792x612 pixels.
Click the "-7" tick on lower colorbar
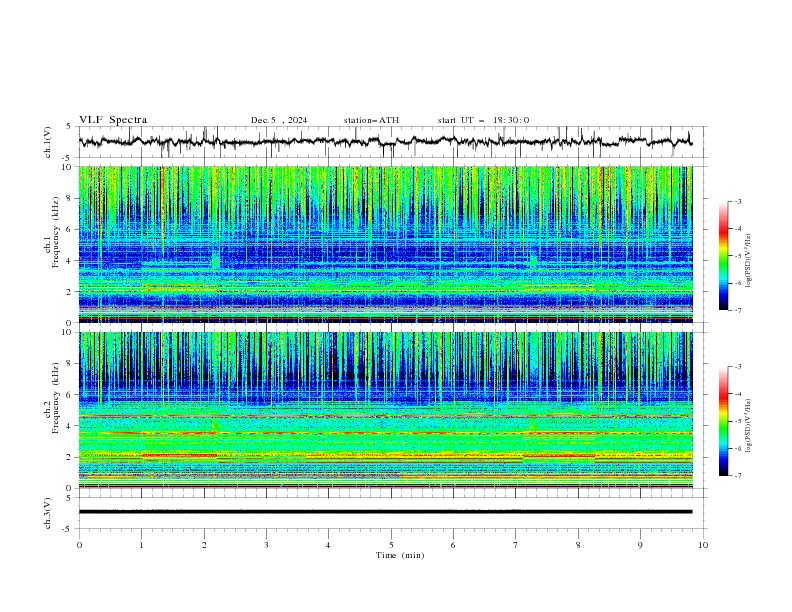[x=738, y=476]
